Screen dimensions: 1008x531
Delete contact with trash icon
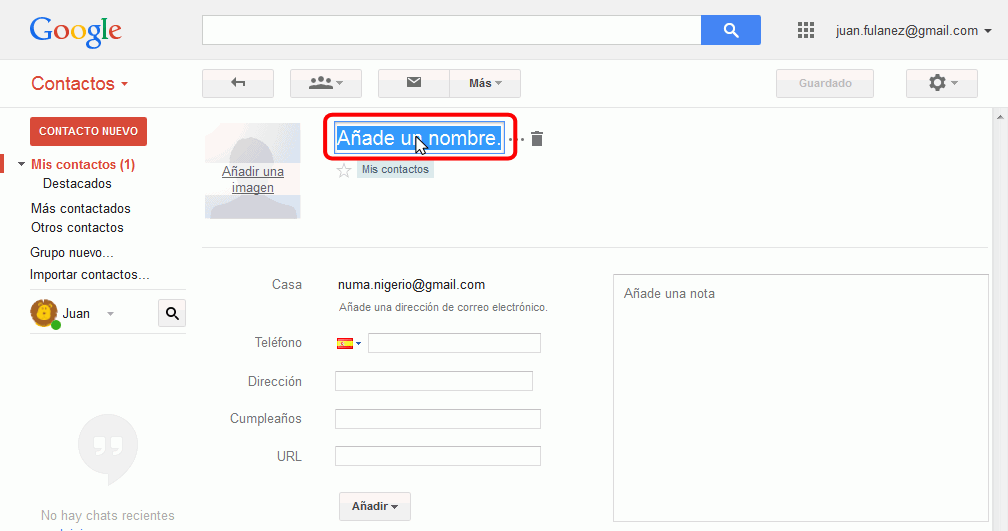coord(537,138)
